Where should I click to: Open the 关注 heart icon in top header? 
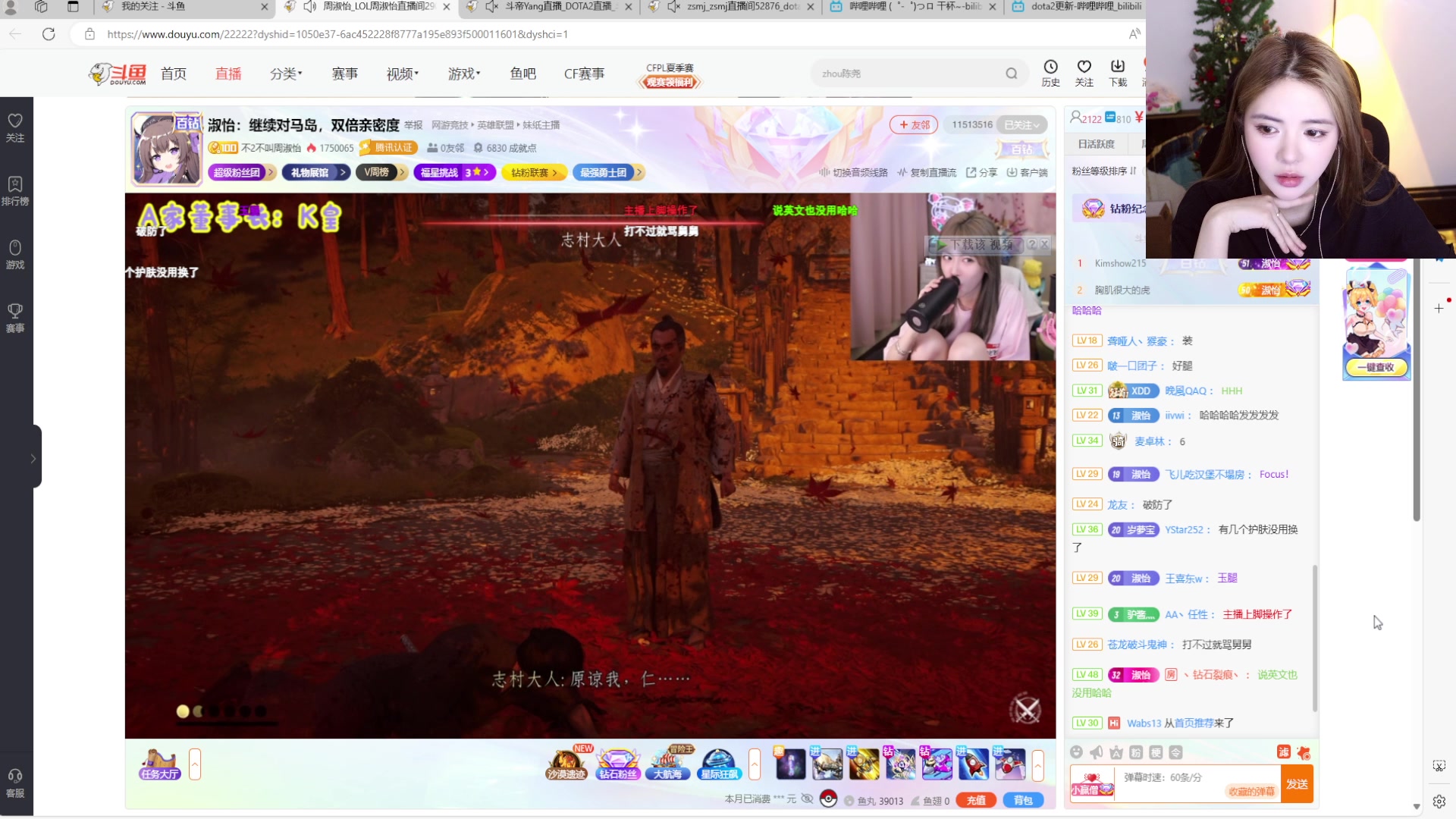pyautogui.click(x=1084, y=73)
